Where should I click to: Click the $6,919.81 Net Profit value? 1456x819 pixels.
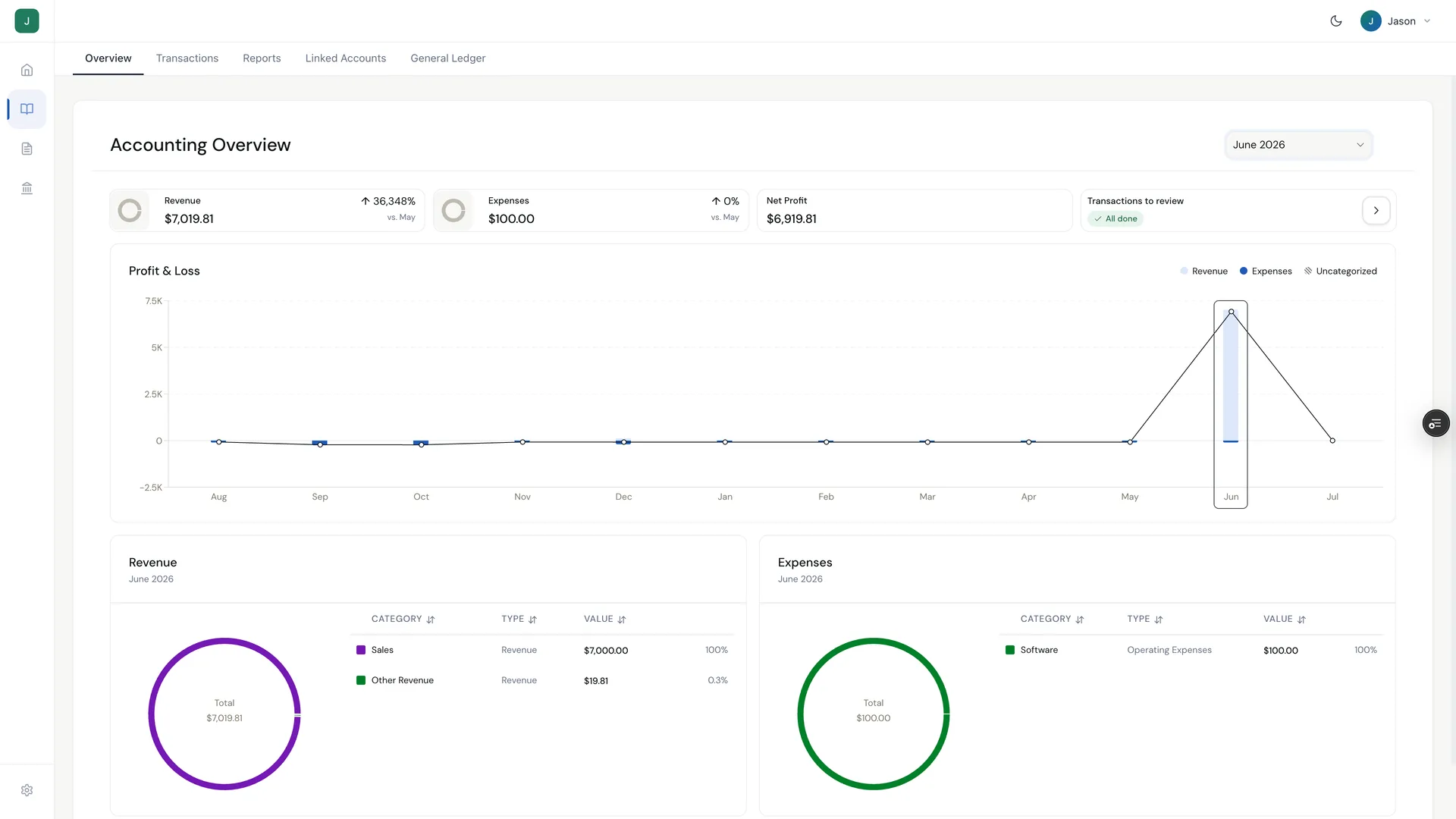pyautogui.click(x=792, y=219)
